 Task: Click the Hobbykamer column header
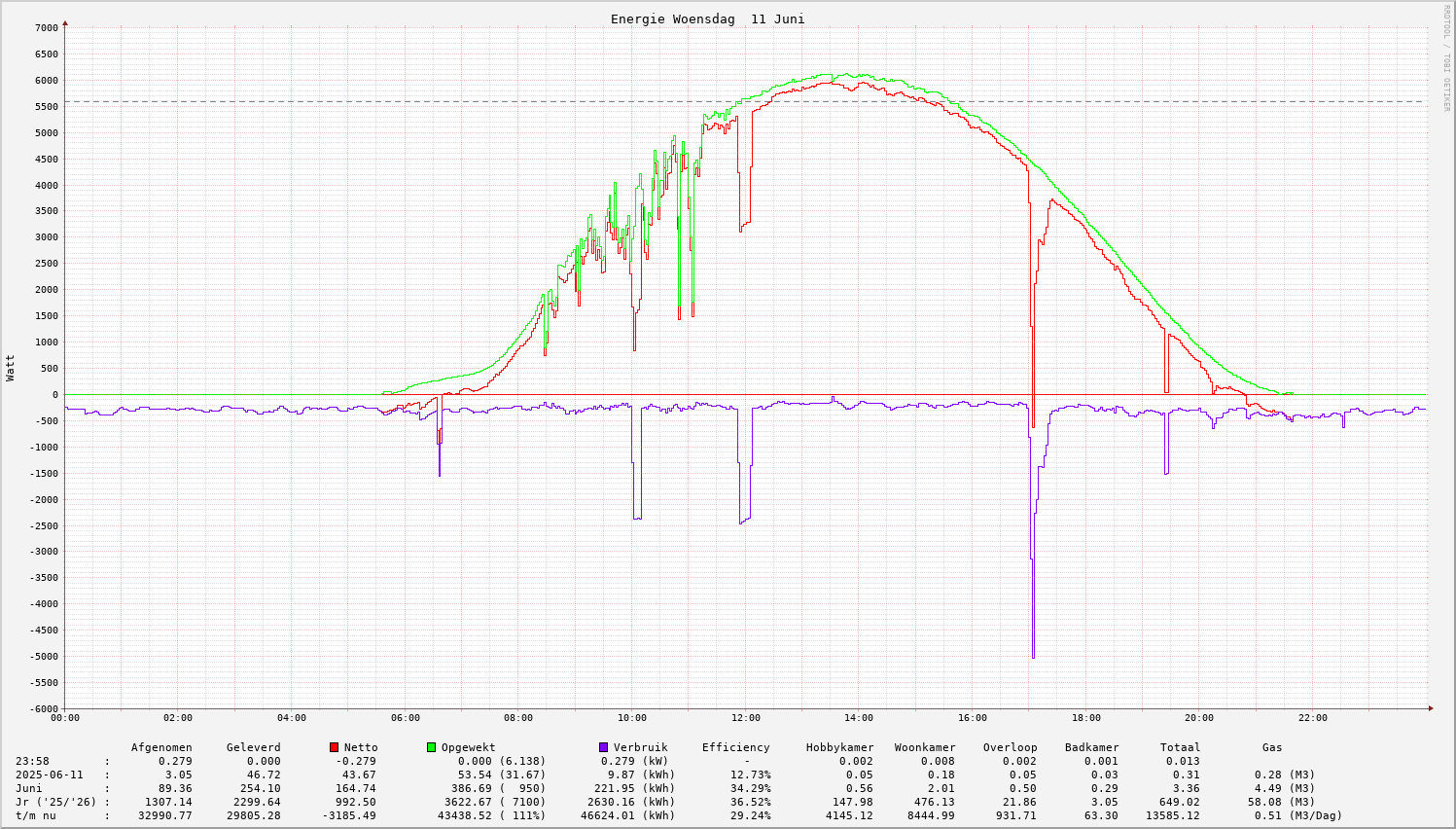pos(839,747)
